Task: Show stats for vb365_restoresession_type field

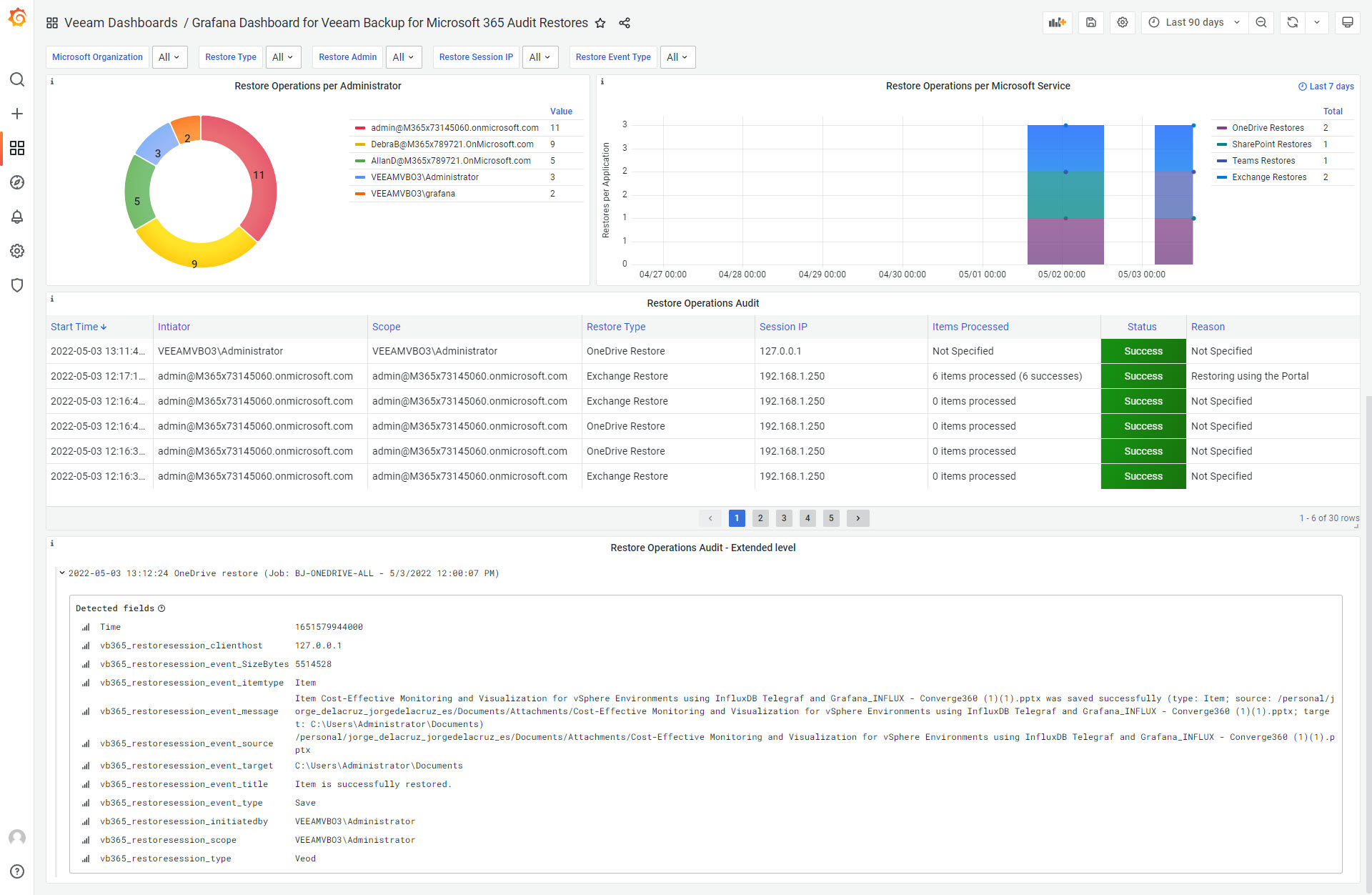Action: pyautogui.click(x=86, y=859)
